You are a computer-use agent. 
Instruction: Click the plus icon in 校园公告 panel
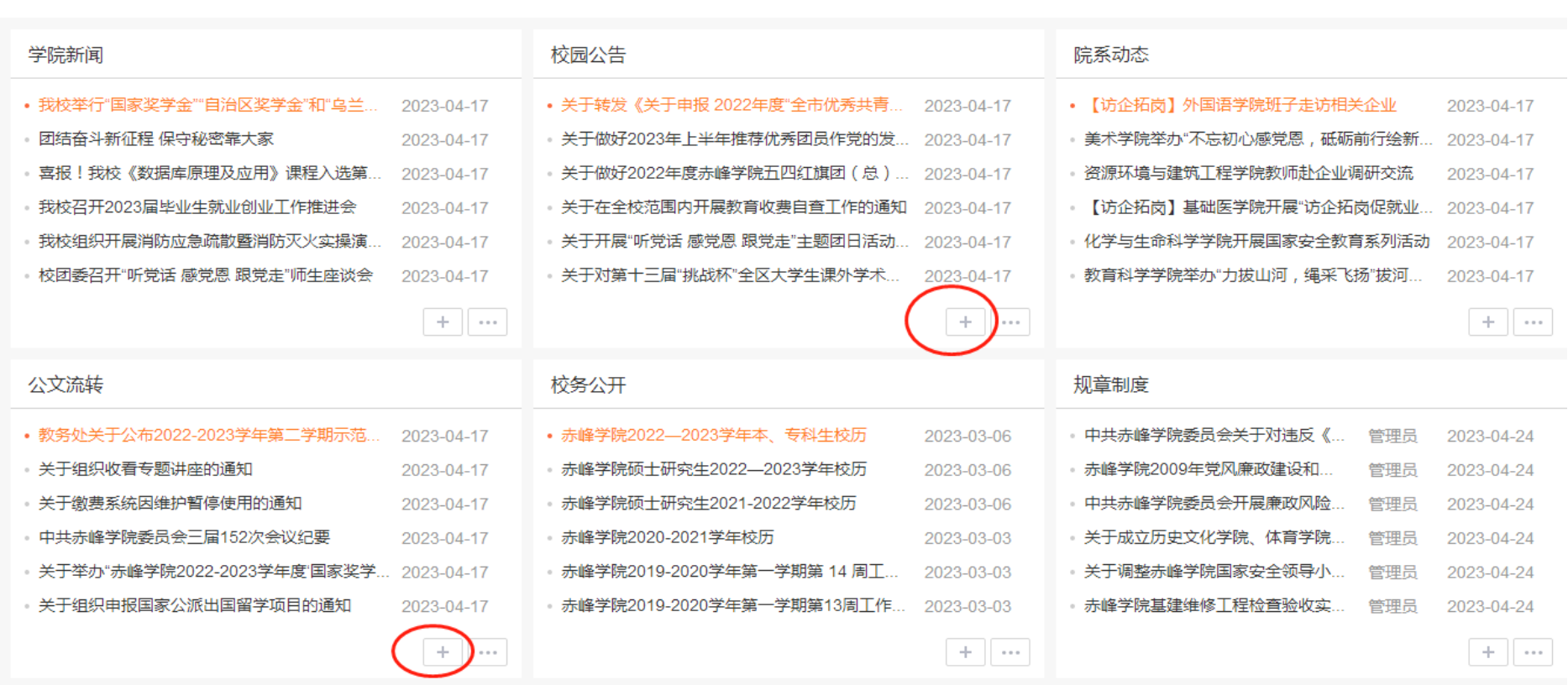tap(965, 322)
